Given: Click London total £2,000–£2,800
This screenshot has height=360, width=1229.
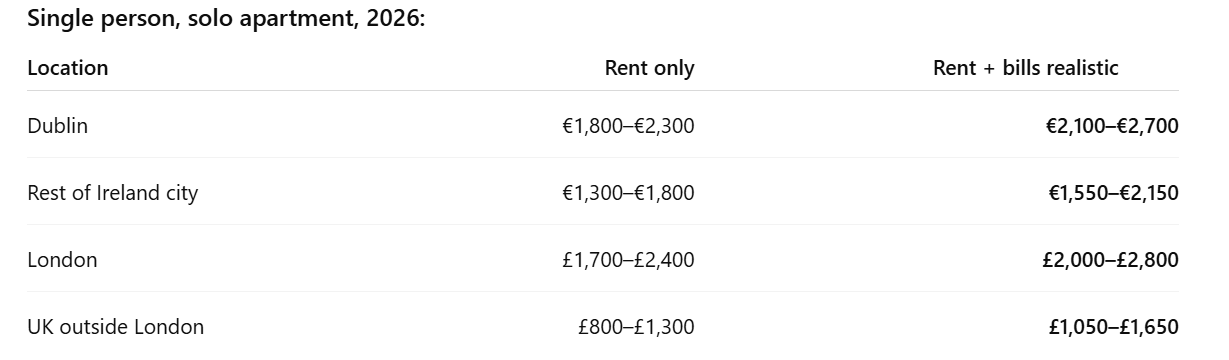Looking at the screenshot, I should (1110, 260).
